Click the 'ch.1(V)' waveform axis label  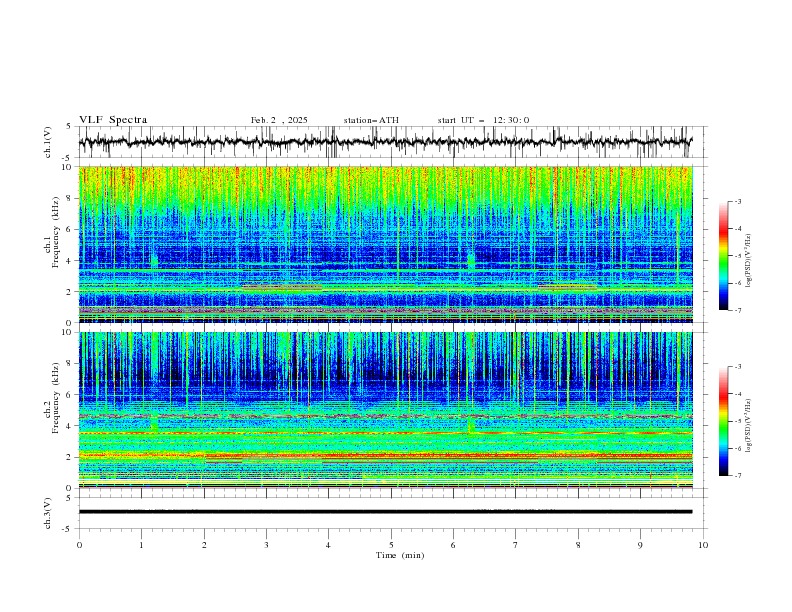(48, 142)
